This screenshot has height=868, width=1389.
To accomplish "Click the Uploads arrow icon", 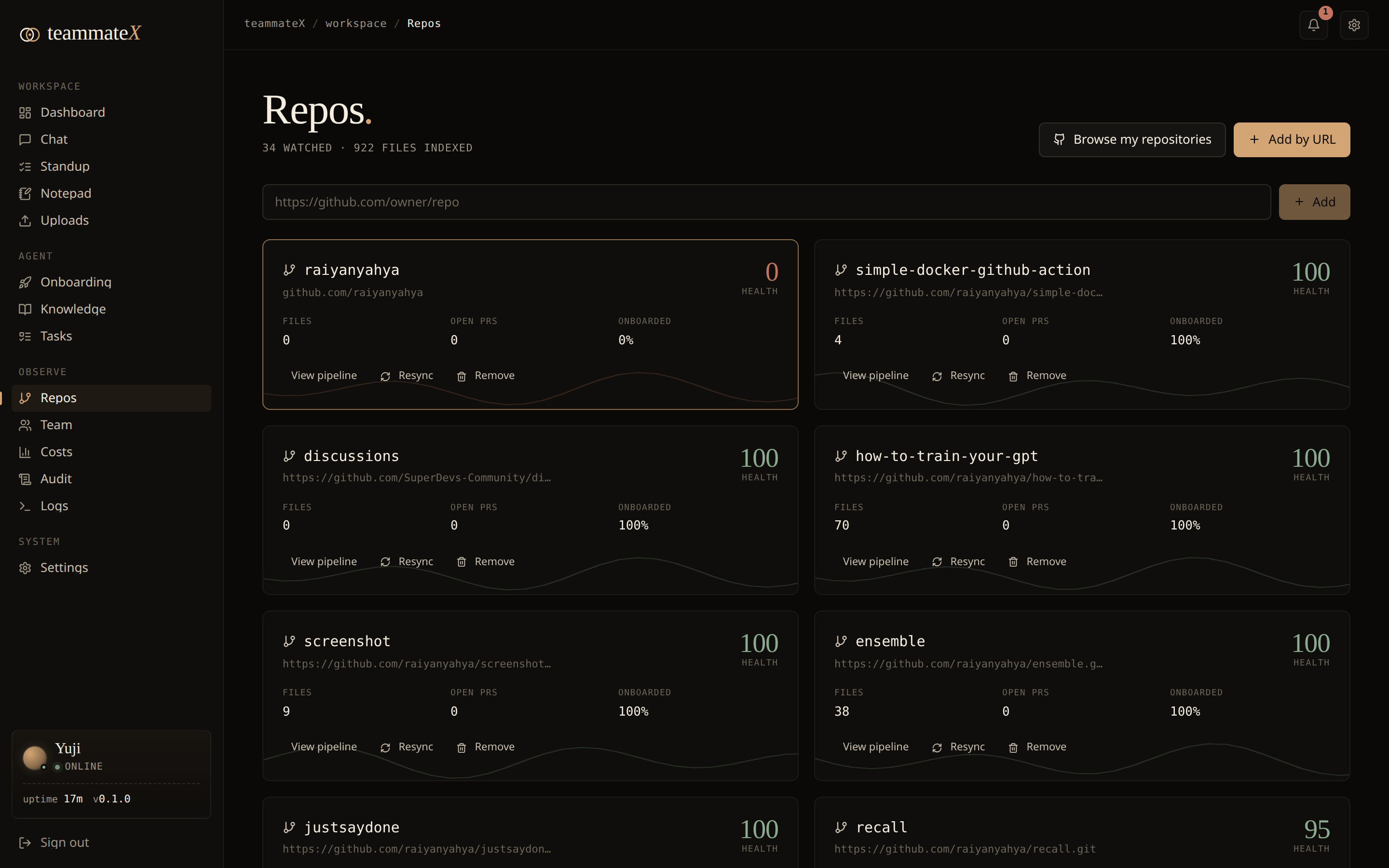I will pos(25,220).
